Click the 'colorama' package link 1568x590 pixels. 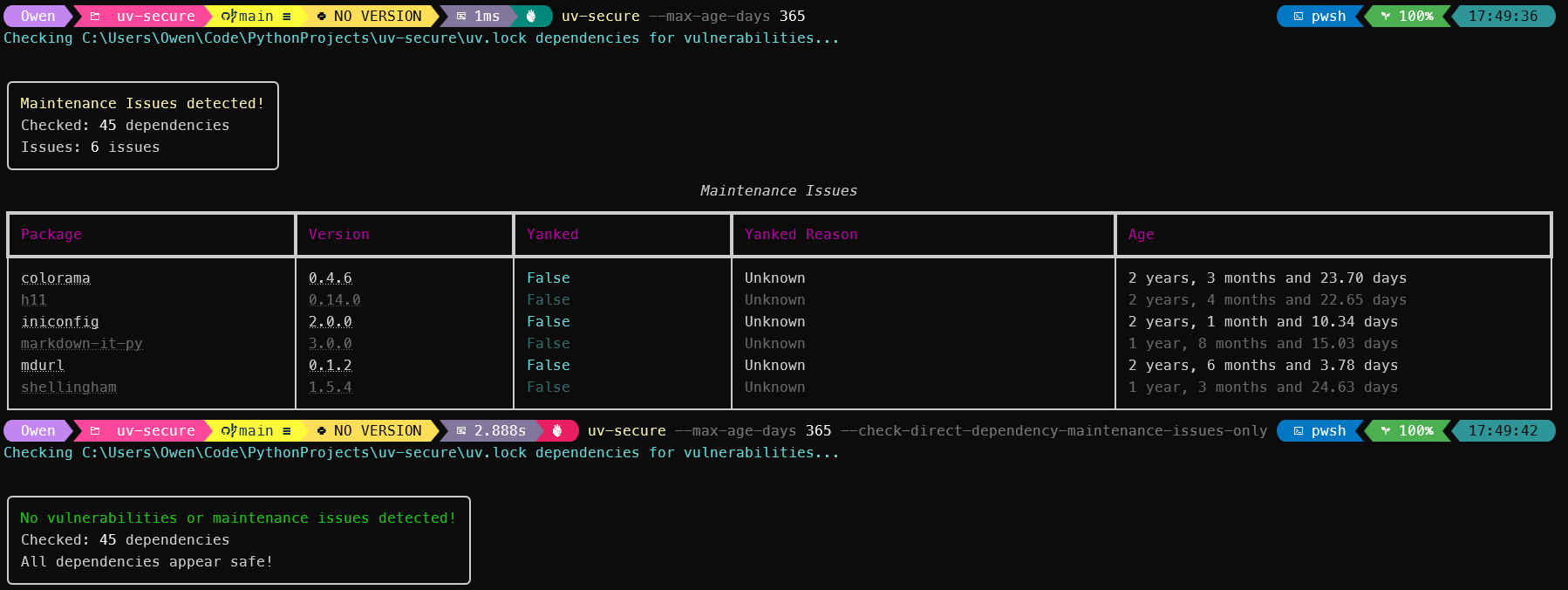[x=56, y=278]
